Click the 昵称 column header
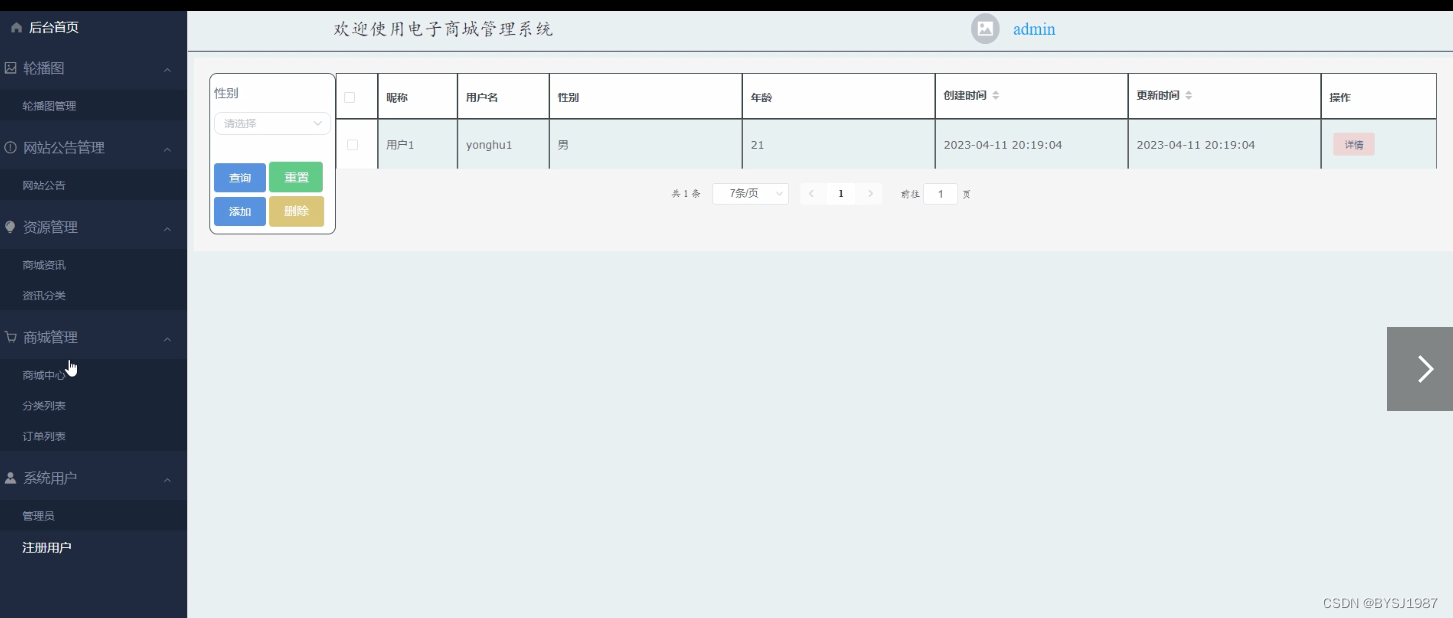This screenshot has width=1453, height=618. pyautogui.click(x=397, y=97)
